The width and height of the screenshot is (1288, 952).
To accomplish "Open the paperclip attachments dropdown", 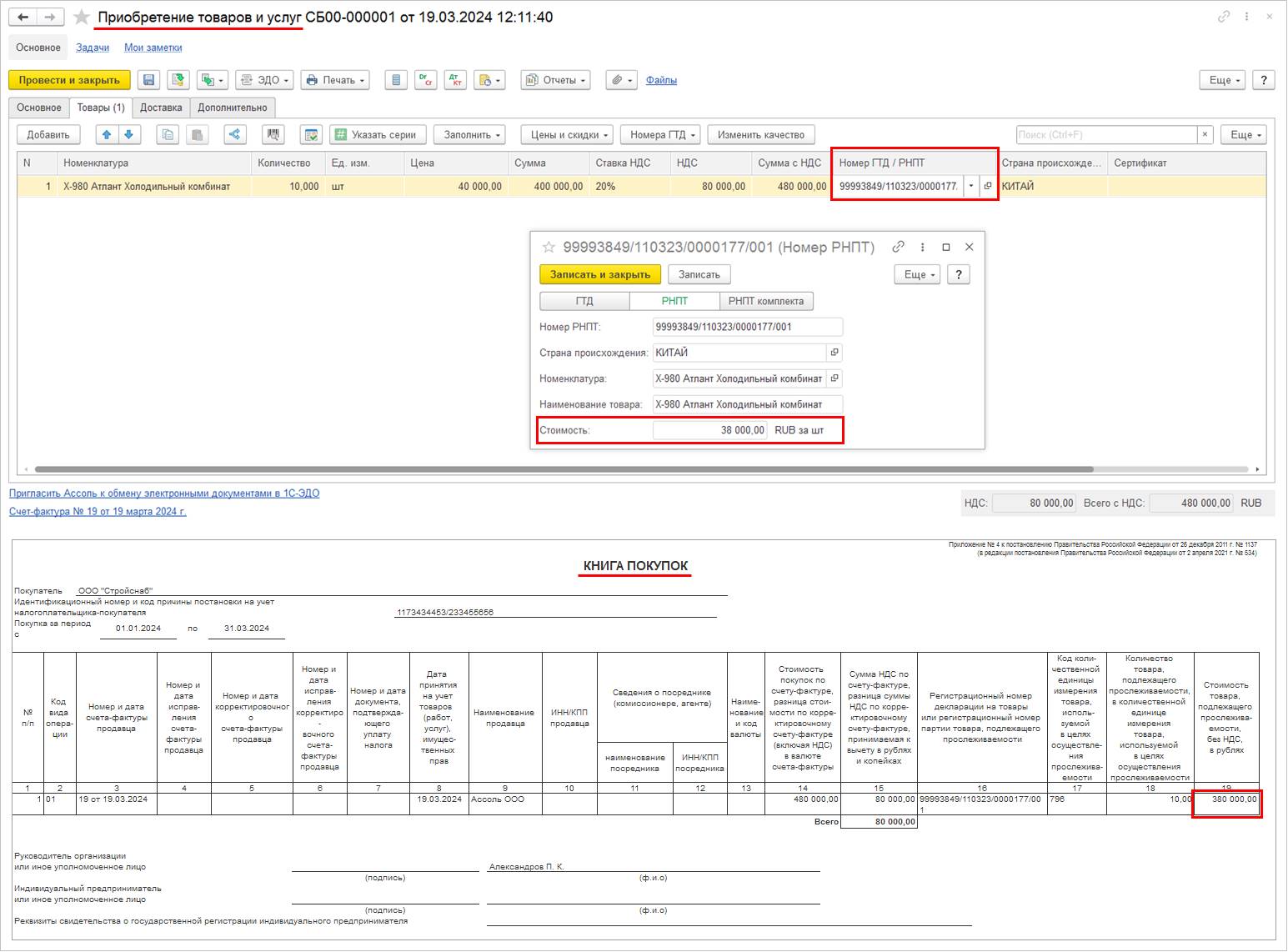I will coord(622,80).
